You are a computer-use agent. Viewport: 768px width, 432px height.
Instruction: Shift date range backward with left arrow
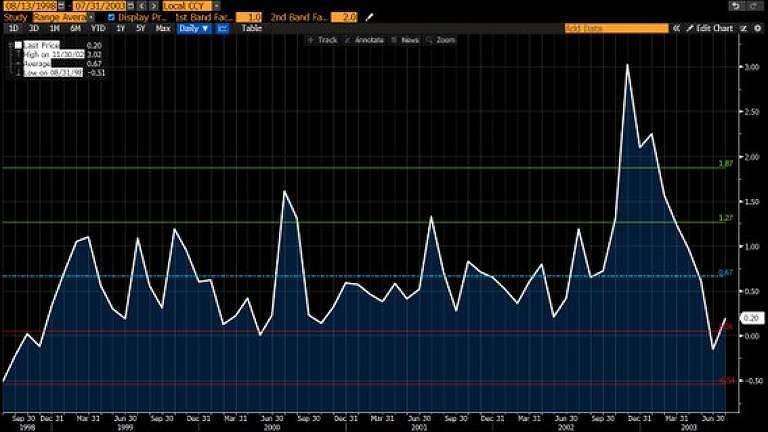click(x=142, y=6)
